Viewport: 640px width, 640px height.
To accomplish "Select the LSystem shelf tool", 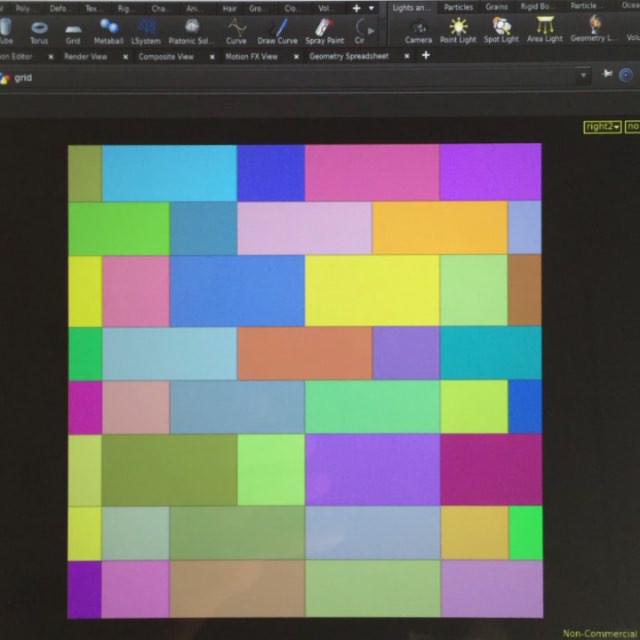I will click(x=146, y=30).
